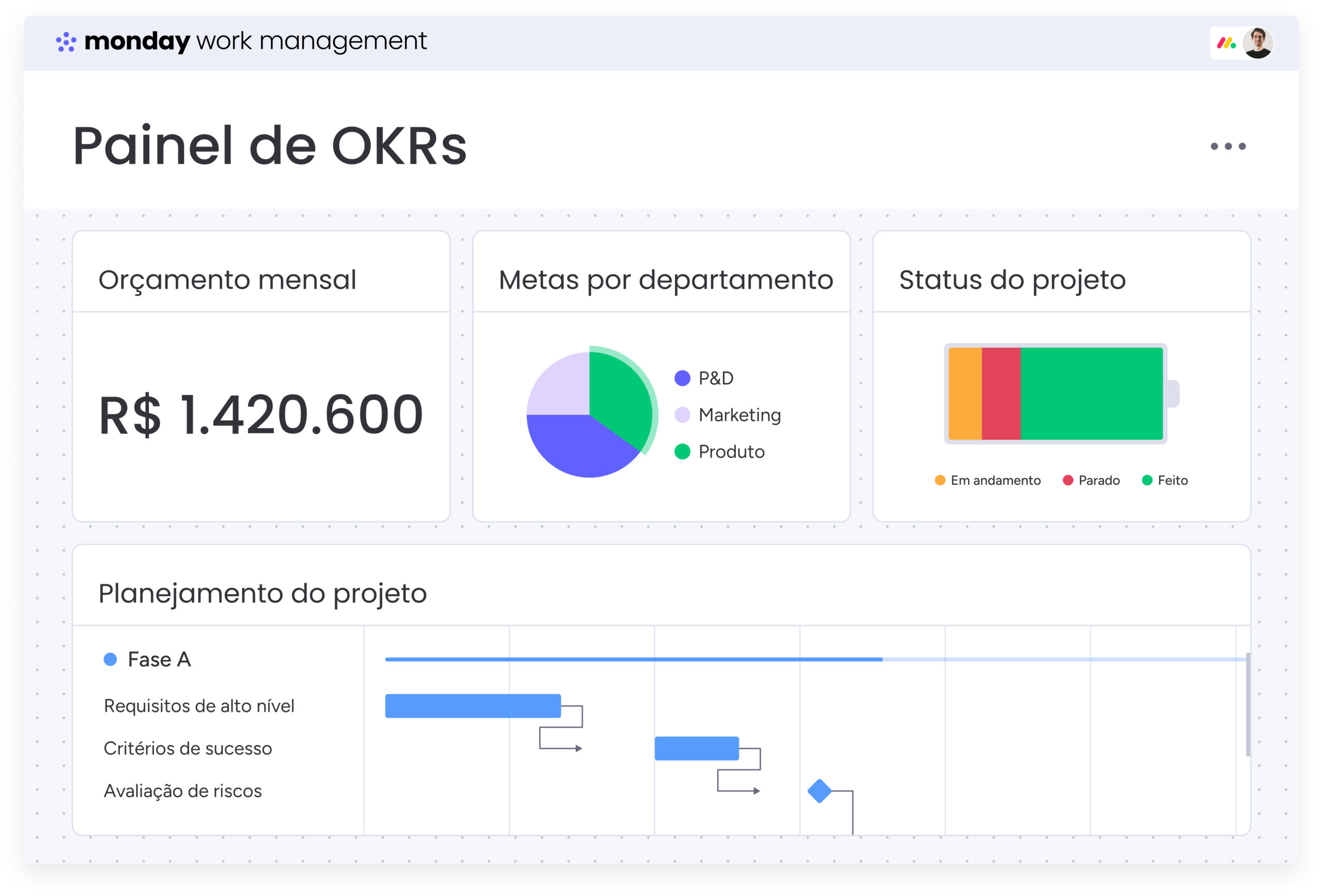The image size is (1323, 896).
Task: Click the Feito legend entry
Action: pos(1165,481)
